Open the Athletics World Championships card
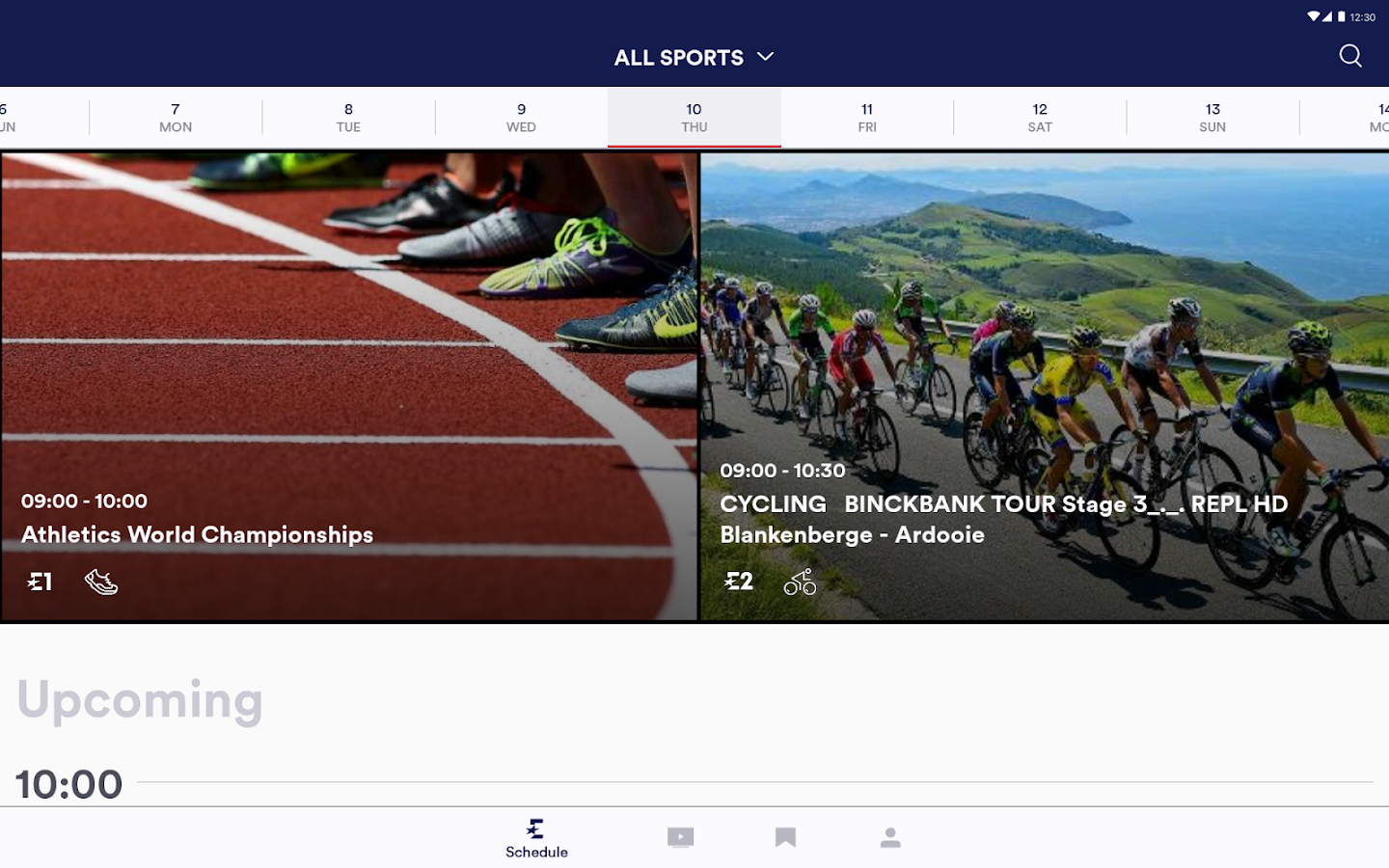This screenshot has width=1389, height=868. [348, 386]
